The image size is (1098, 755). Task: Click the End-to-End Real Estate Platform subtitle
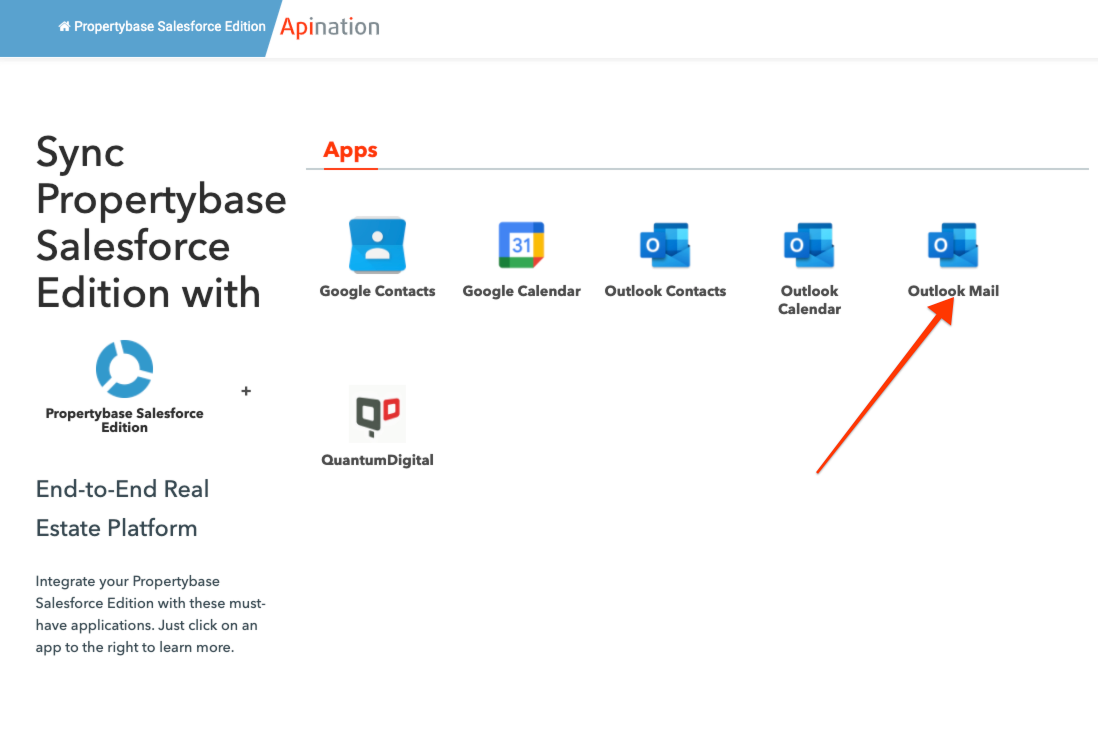click(123, 508)
